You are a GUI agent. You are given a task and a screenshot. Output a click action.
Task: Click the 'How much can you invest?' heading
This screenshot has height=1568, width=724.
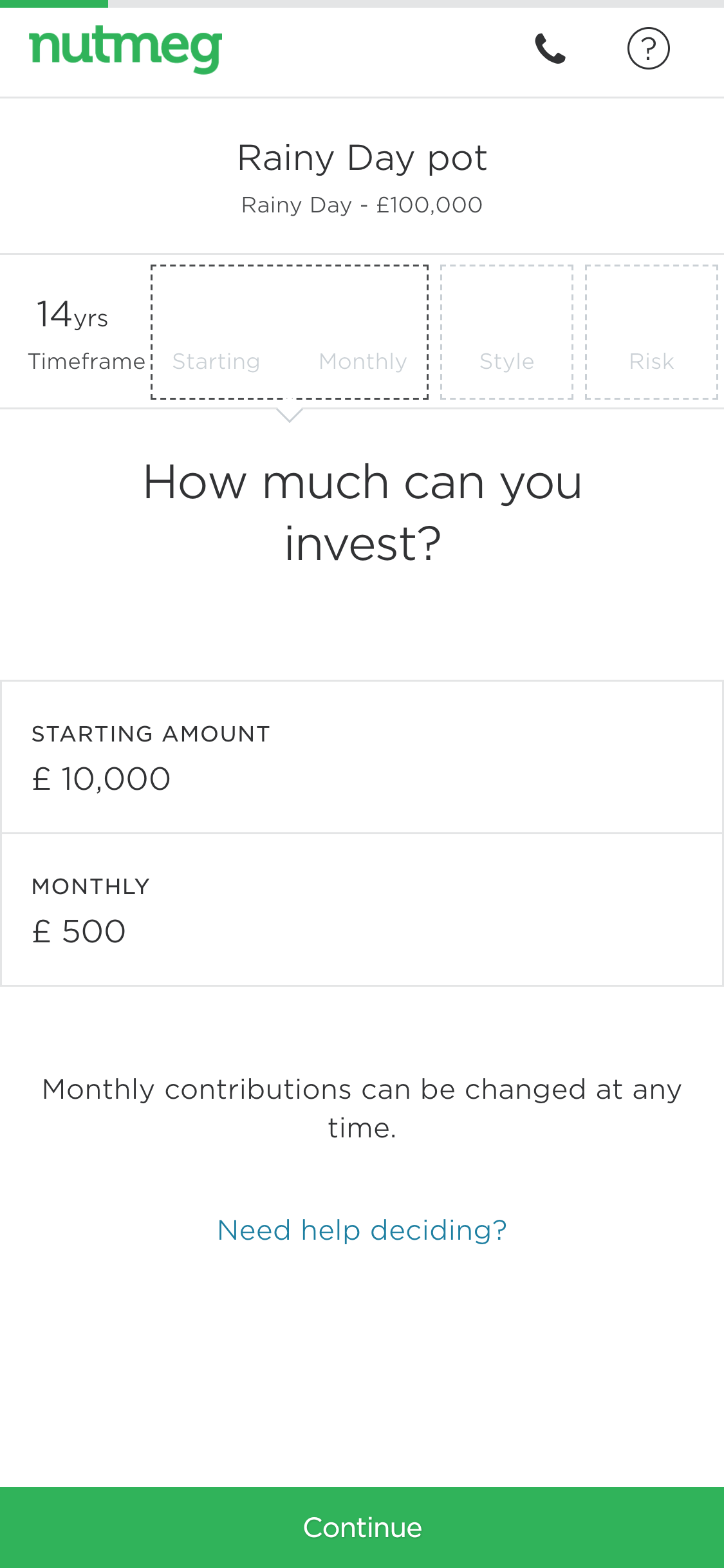[362, 512]
